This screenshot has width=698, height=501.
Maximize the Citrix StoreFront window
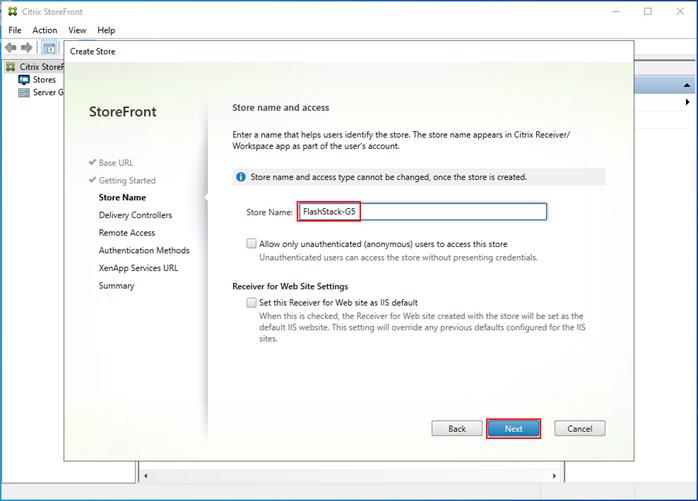pyautogui.click(x=648, y=12)
